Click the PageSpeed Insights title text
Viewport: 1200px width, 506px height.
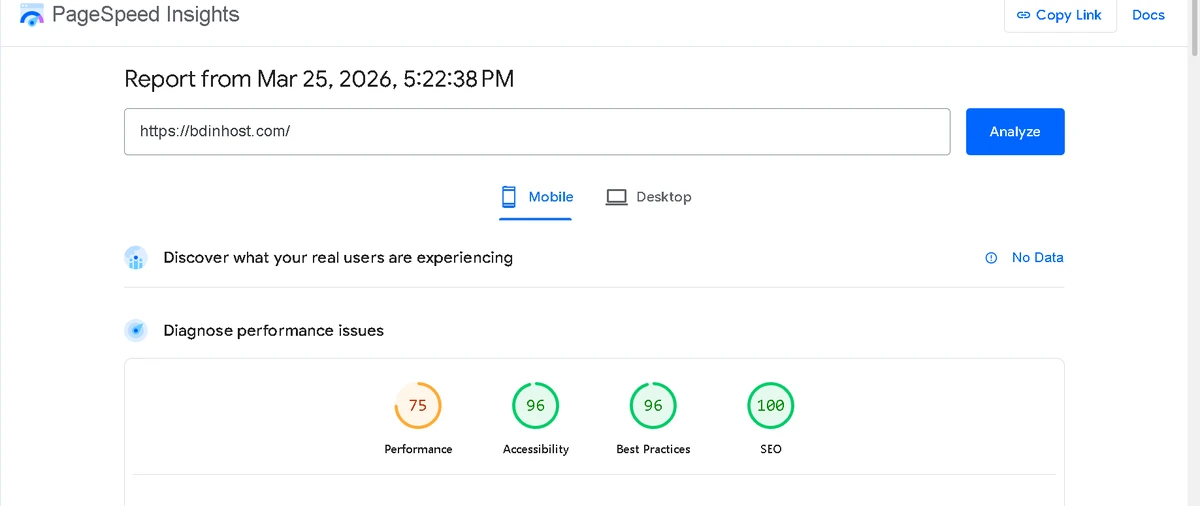[x=146, y=15]
